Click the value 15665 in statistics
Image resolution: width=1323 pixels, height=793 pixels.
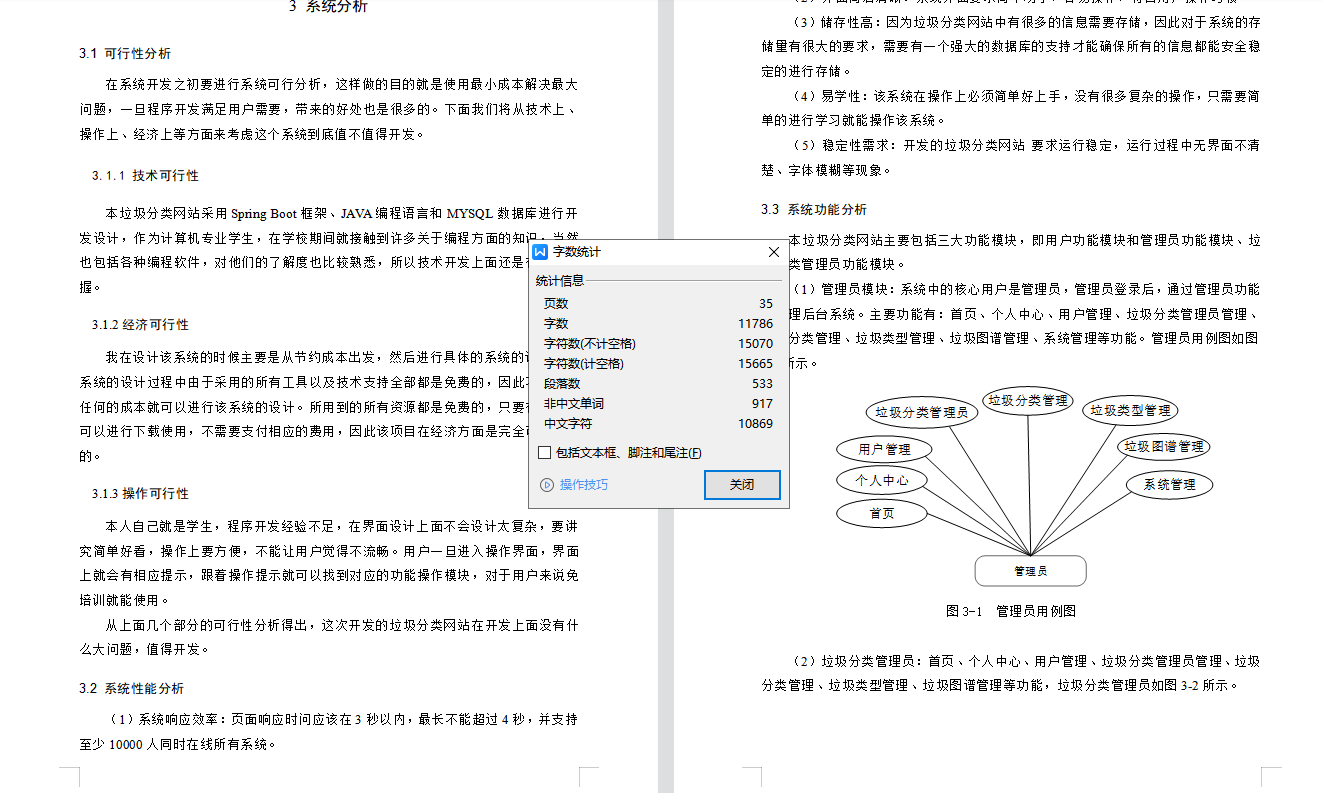coord(756,363)
